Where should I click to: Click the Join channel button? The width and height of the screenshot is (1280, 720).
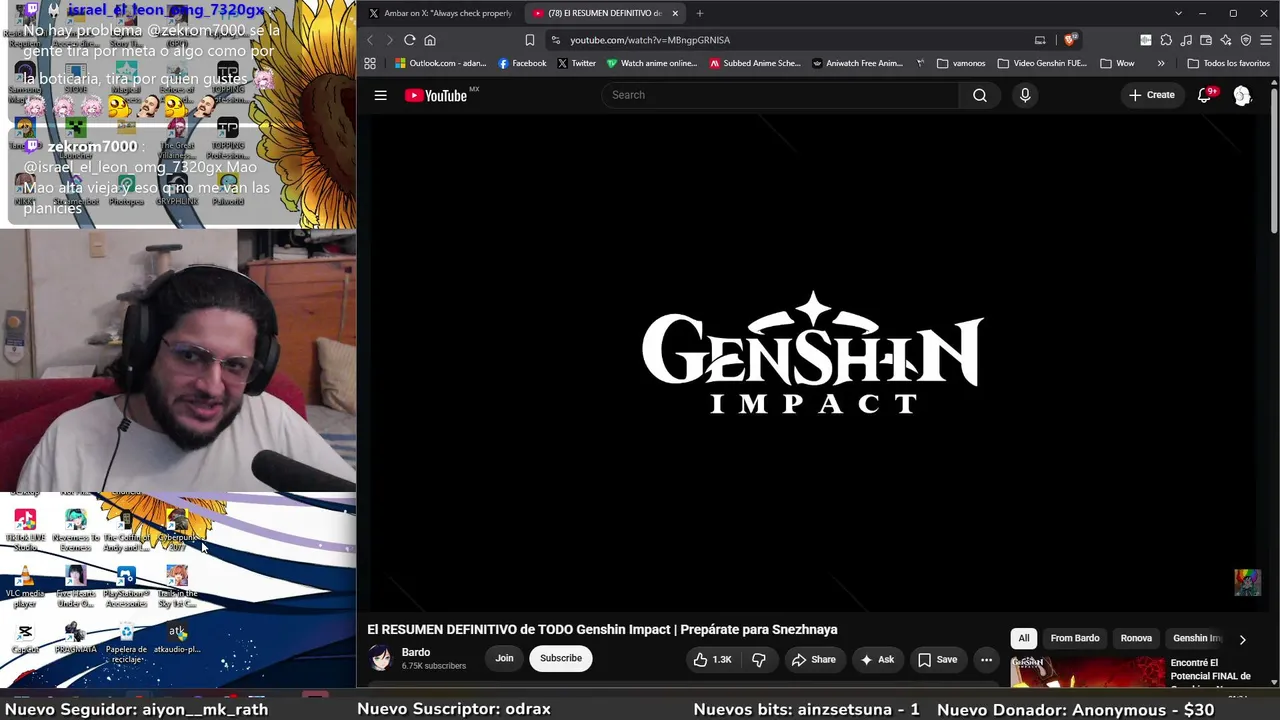[x=504, y=658]
